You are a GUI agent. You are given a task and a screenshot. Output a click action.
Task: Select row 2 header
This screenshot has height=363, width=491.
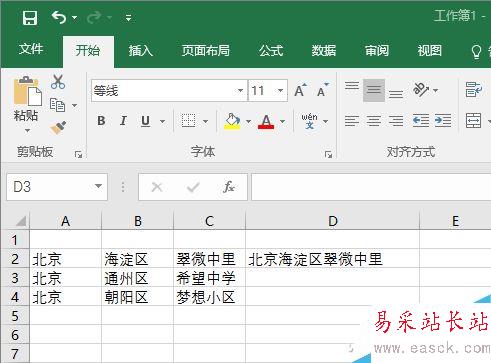(x=15, y=259)
